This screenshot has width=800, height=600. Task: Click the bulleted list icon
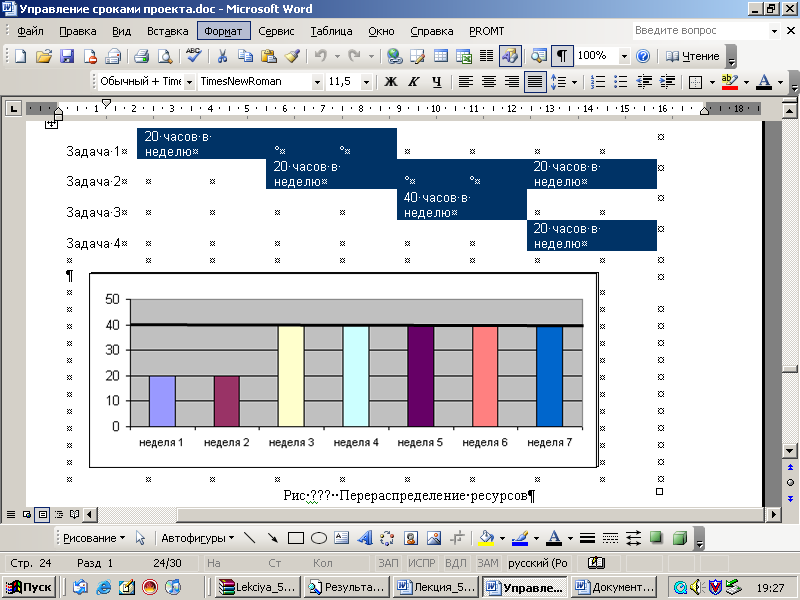point(620,82)
